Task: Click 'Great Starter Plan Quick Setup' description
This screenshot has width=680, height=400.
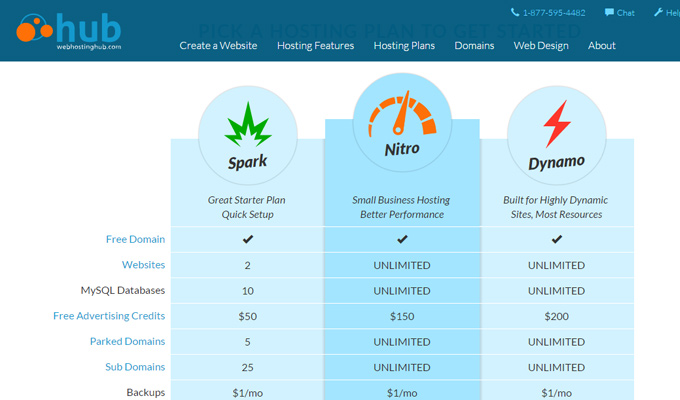Action: coord(247,207)
